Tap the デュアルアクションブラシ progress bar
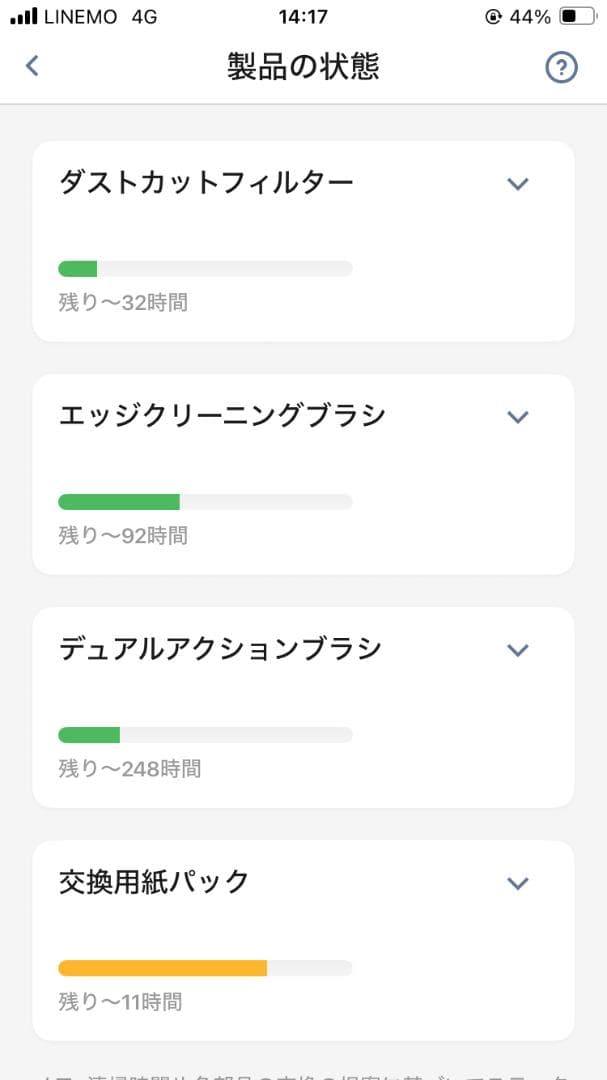607x1080 pixels. [205, 735]
